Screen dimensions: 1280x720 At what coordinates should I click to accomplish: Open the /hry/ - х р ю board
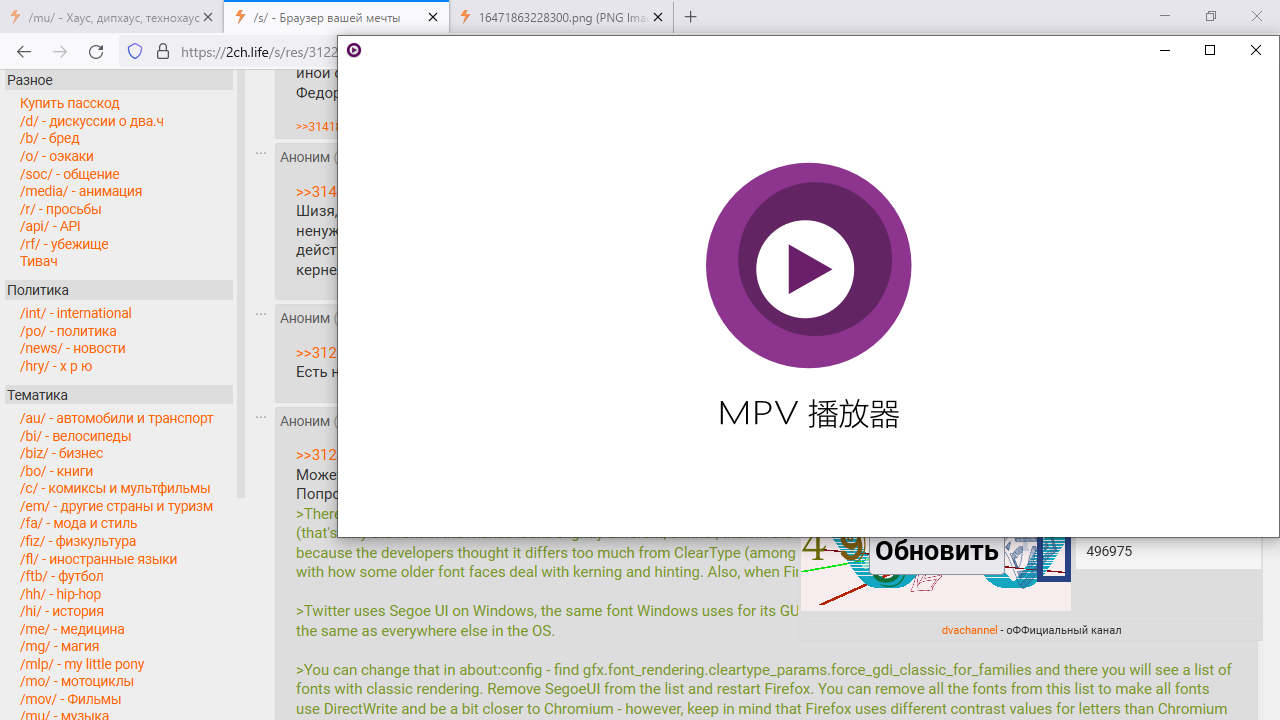coord(56,366)
